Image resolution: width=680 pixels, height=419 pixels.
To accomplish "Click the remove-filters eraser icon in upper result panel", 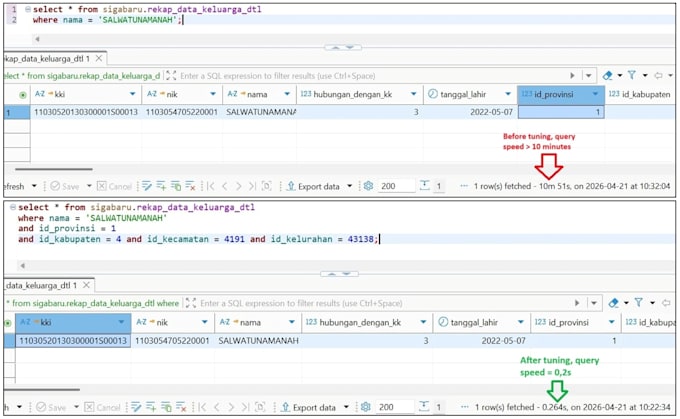I will pos(608,76).
